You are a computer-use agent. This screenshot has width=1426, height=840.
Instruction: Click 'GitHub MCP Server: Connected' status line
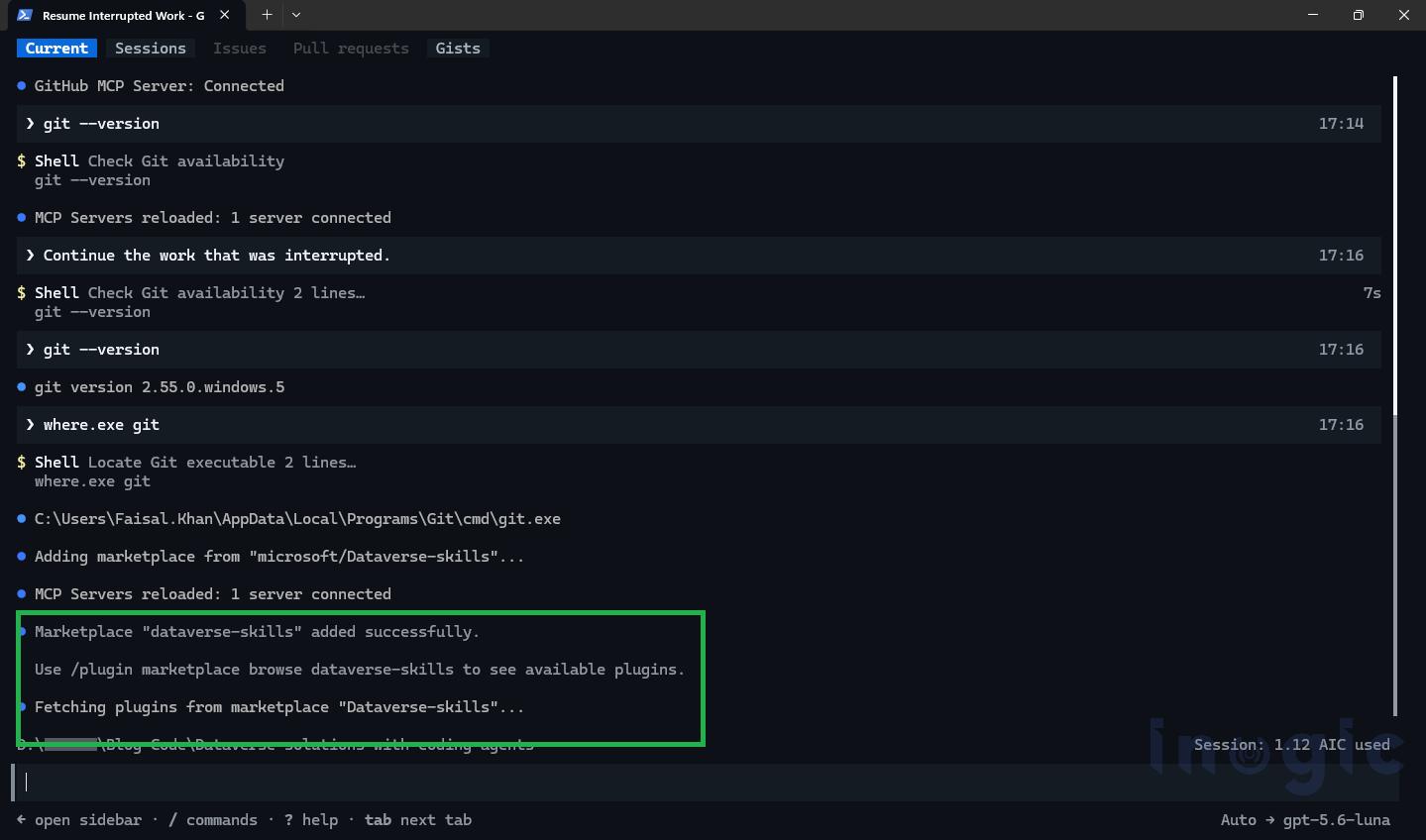(151, 85)
